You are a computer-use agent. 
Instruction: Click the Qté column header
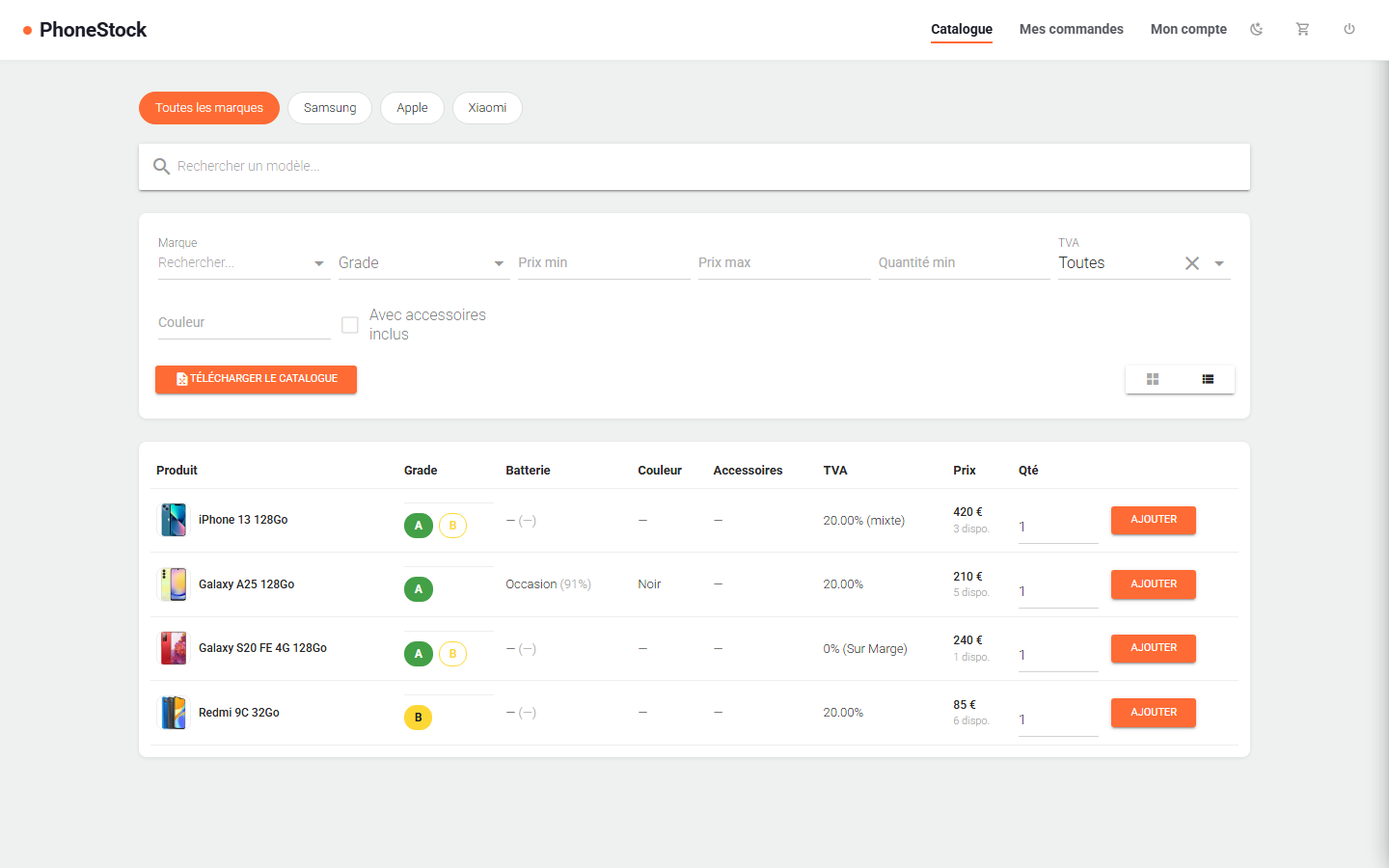click(1028, 471)
